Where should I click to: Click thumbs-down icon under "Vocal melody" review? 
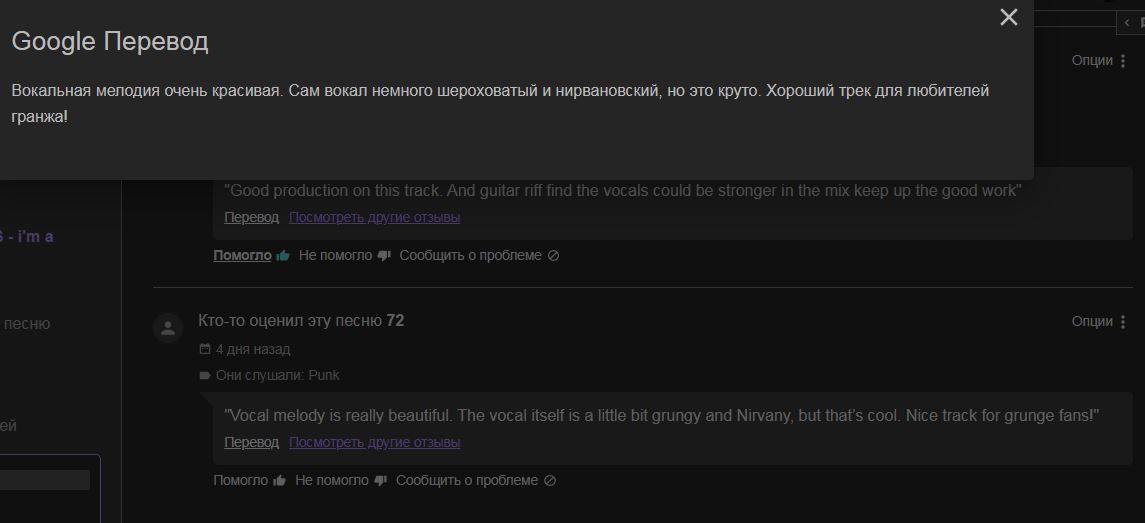point(380,481)
